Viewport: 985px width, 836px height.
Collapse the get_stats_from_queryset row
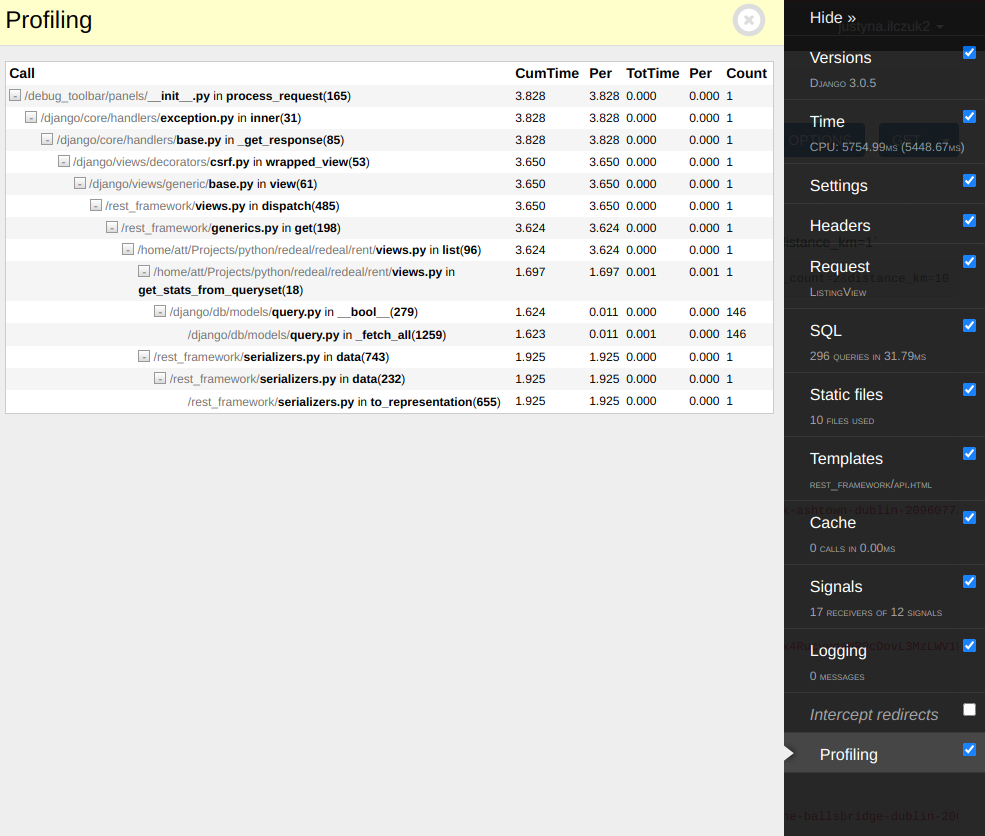[144, 272]
